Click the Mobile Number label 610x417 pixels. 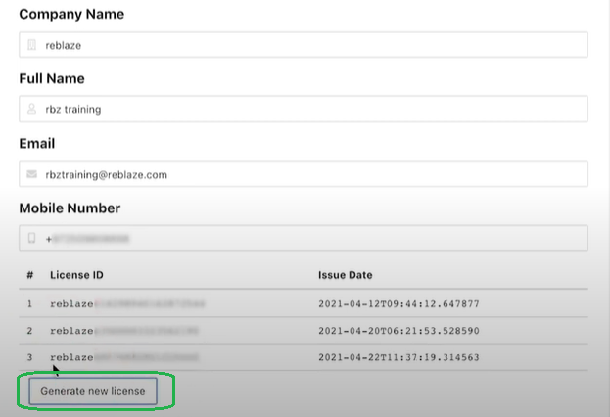coord(69,208)
